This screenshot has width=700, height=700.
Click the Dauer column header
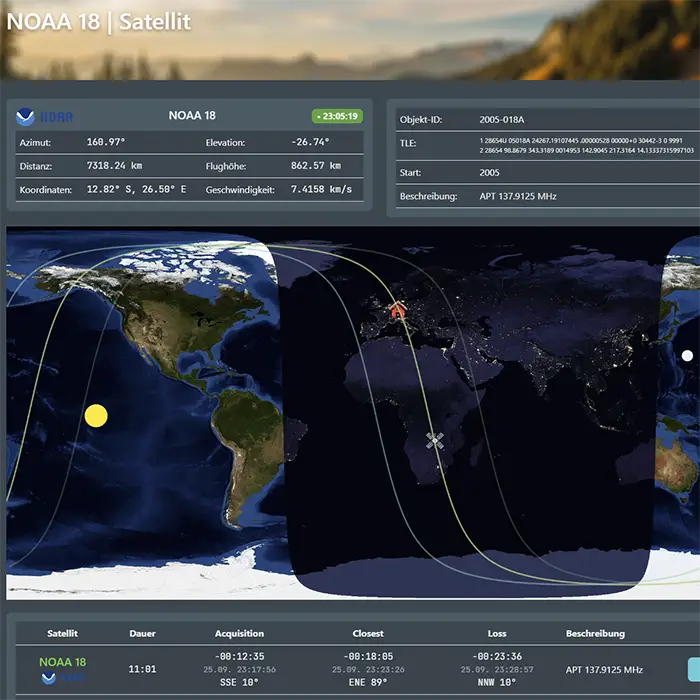pos(142,633)
